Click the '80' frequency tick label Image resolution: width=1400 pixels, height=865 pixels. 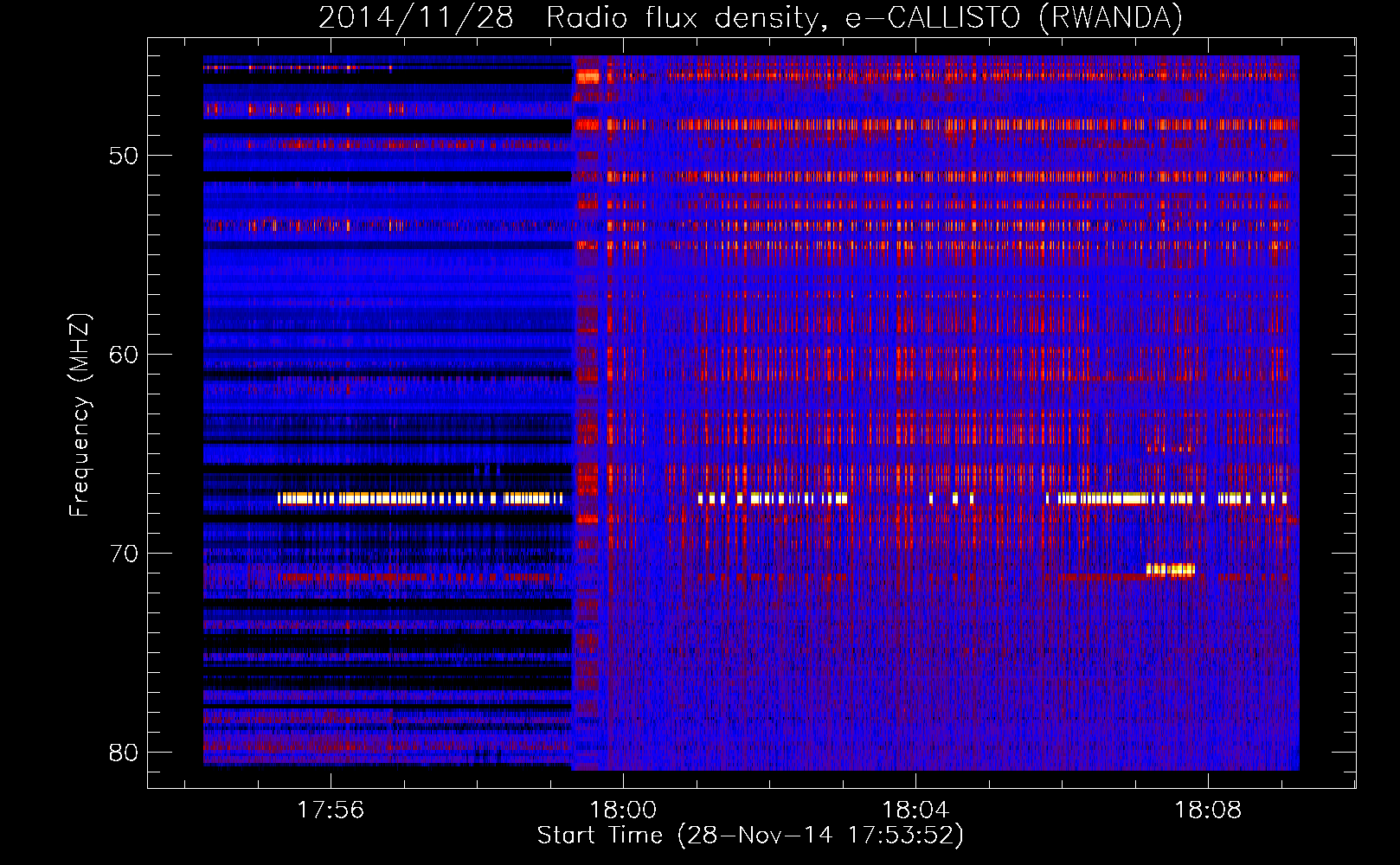124,753
